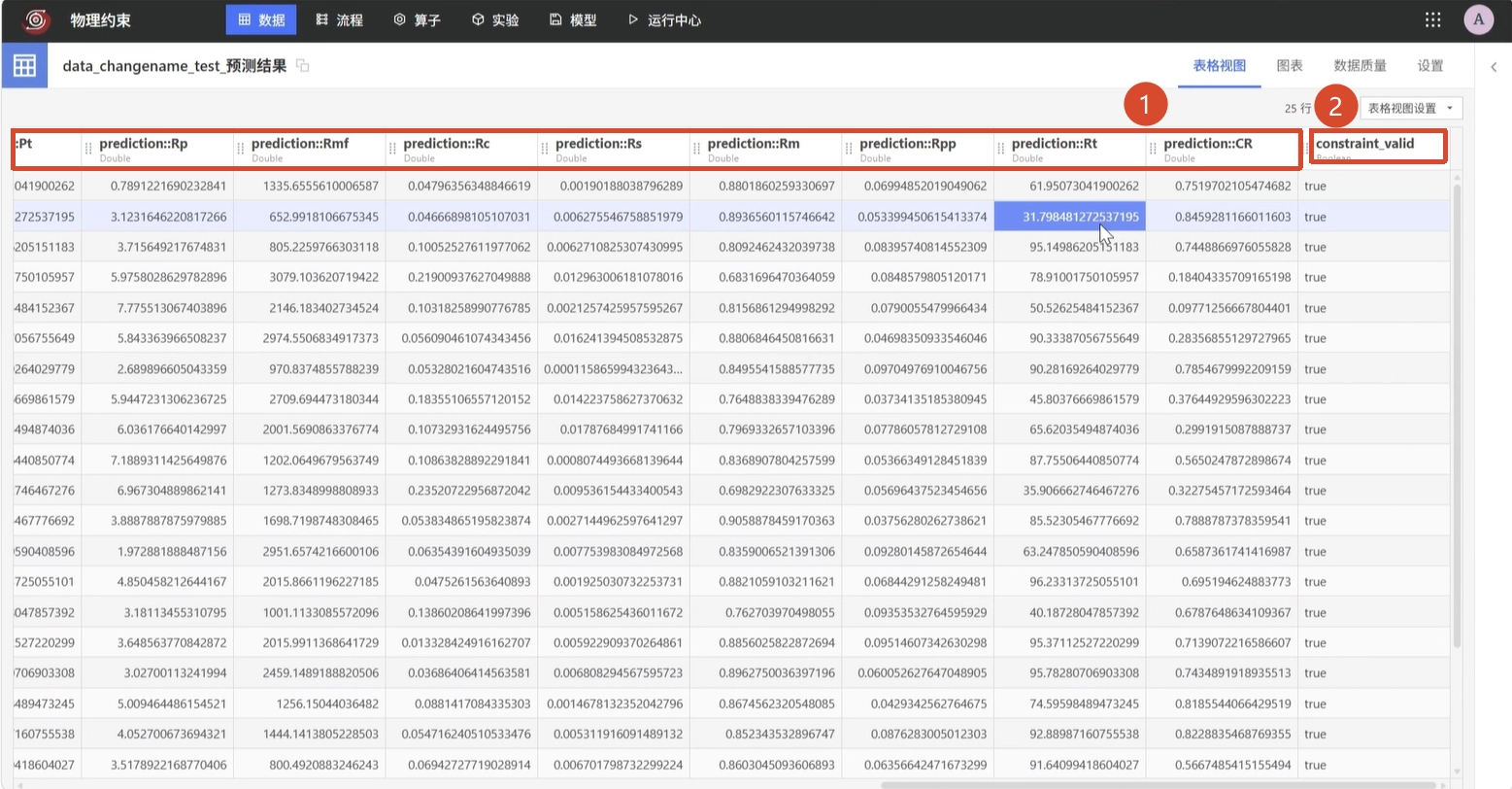Go to 流程 in the top navigation

[339, 20]
